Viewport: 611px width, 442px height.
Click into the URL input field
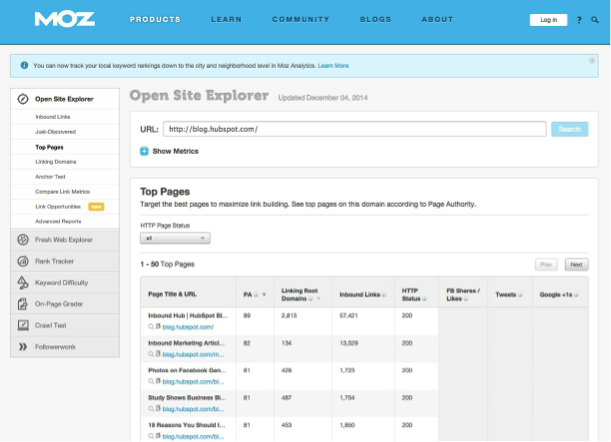[x=355, y=129]
